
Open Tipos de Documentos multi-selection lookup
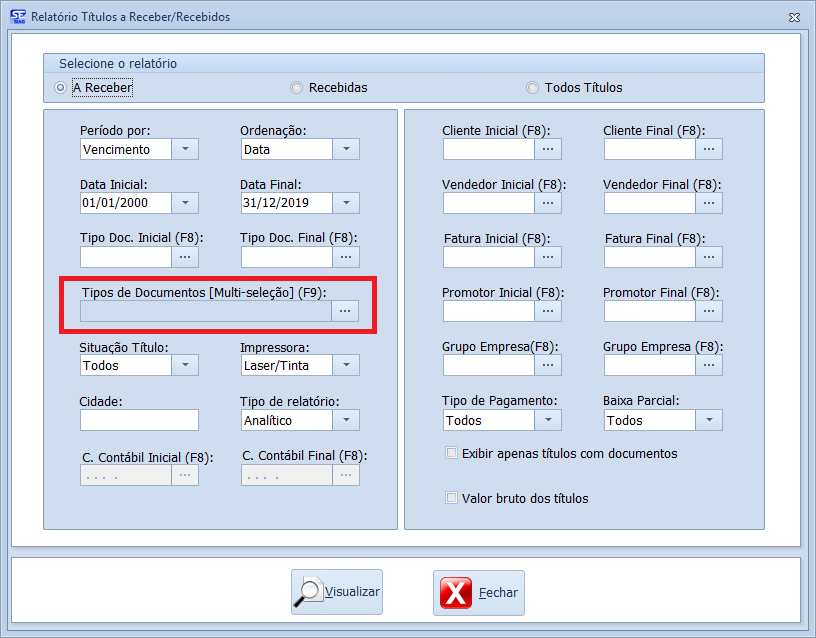click(345, 311)
